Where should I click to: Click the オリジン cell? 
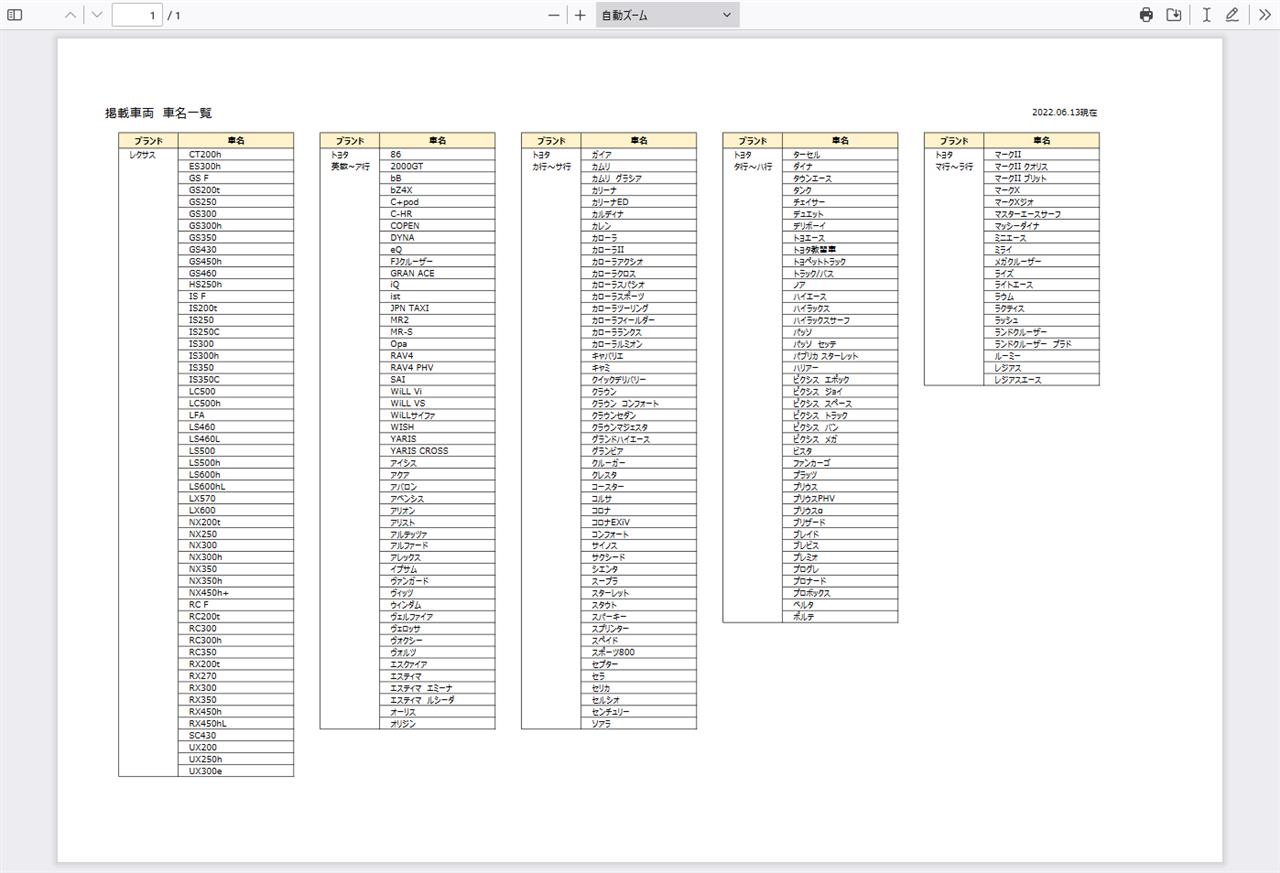pos(437,724)
